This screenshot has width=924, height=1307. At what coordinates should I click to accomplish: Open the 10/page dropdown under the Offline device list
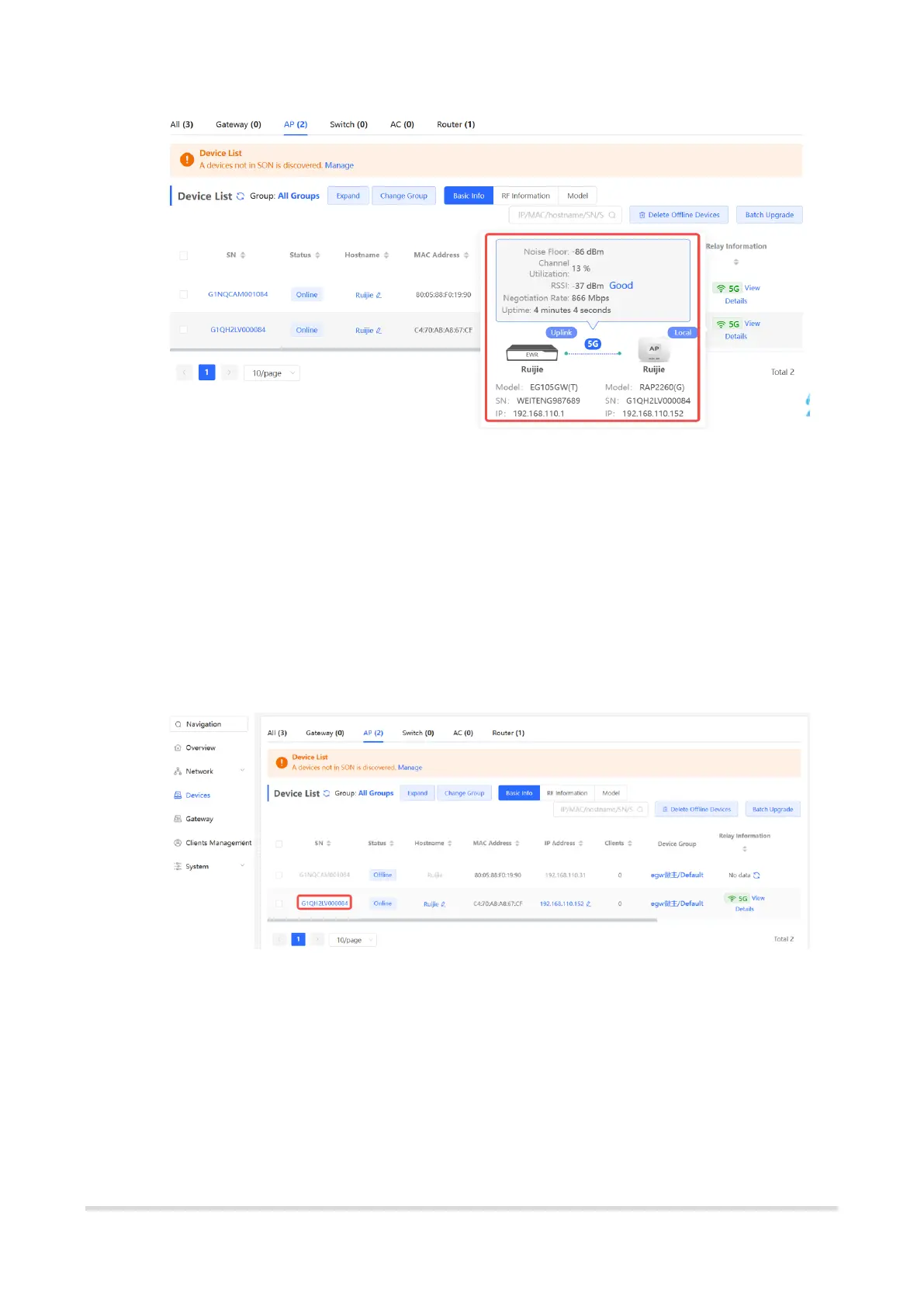click(x=355, y=940)
